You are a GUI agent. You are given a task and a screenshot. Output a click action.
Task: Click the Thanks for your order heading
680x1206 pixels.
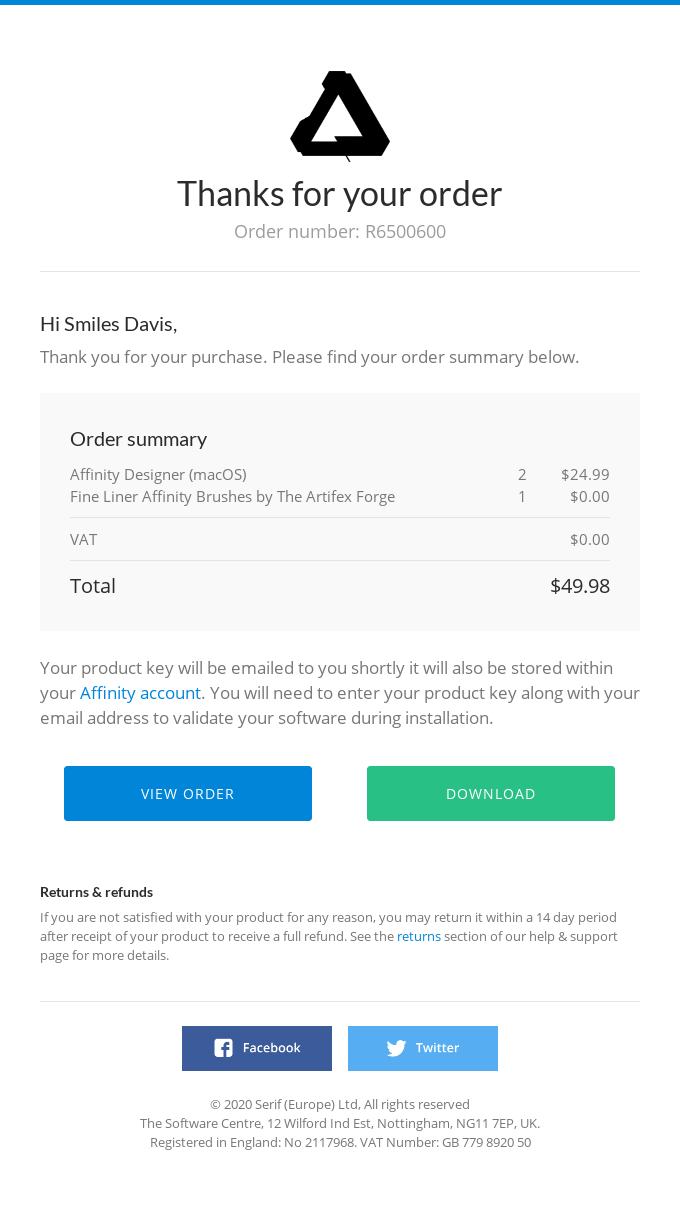tap(339, 193)
